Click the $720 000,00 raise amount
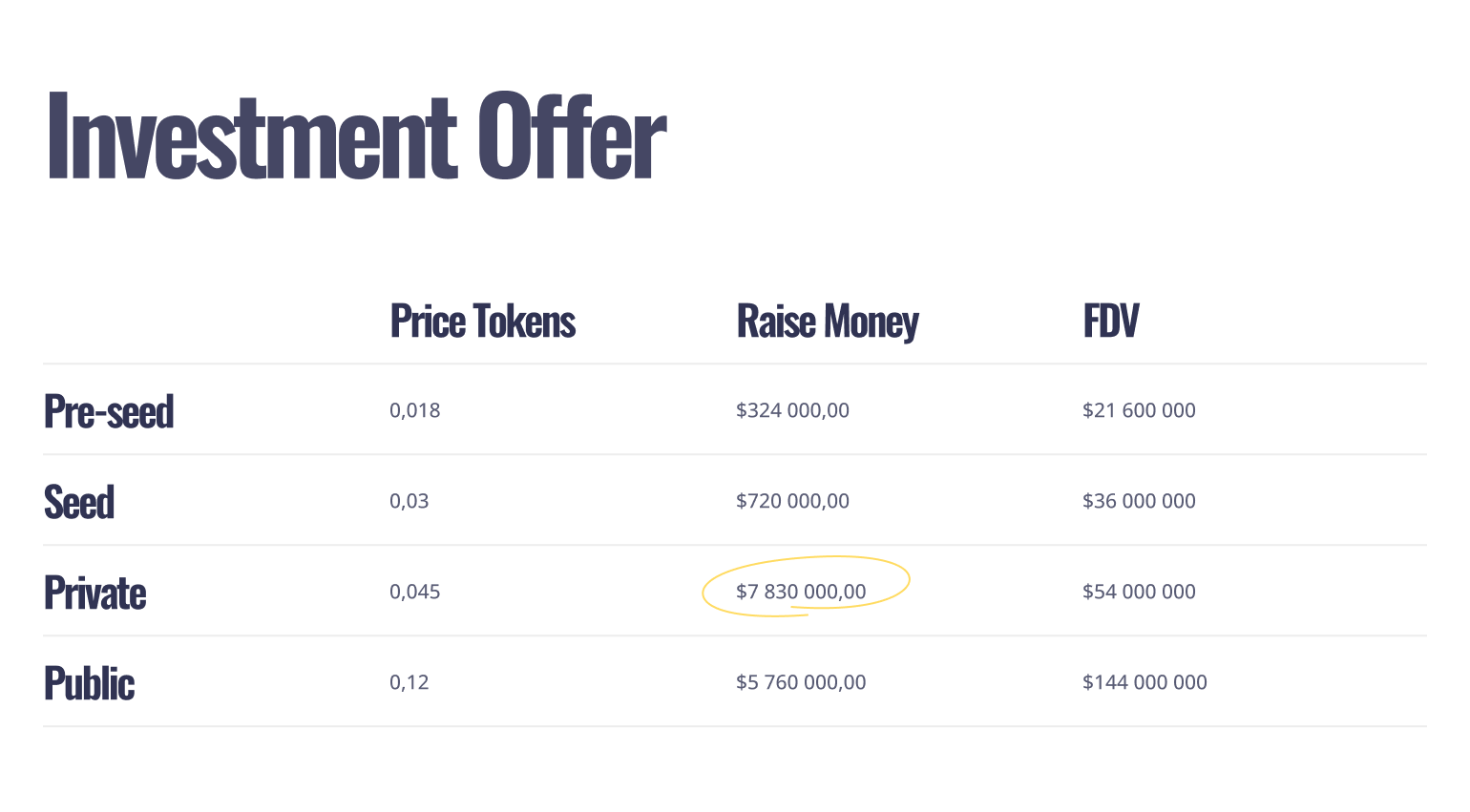The height and width of the screenshot is (812, 1470). 792,502
